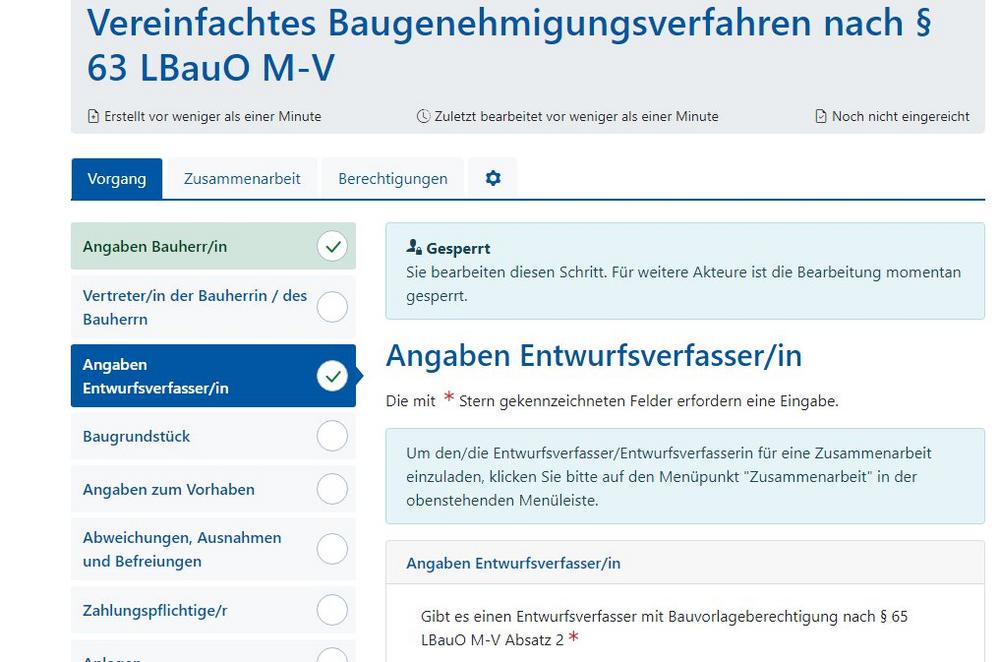Select the Vorgang tab
This screenshot has height=662, width=1000.
tap(117, 179)
